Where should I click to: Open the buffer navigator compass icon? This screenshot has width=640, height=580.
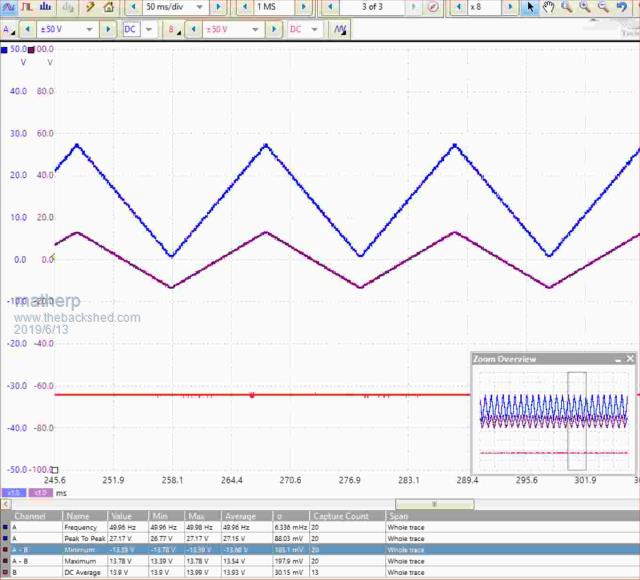(x=434, y=7)
